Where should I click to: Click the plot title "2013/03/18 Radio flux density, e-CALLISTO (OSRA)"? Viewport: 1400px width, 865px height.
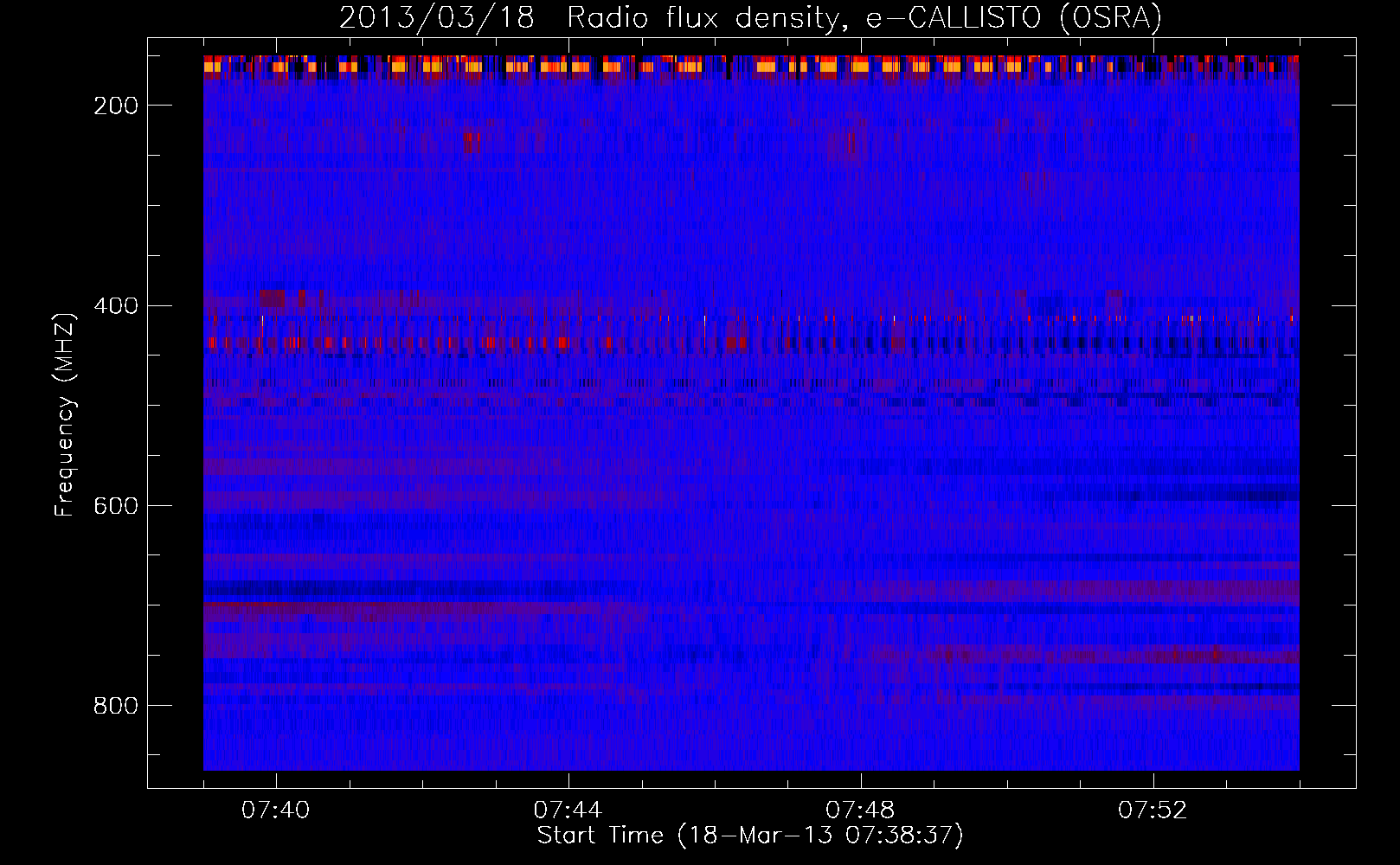tap(750, 18)
